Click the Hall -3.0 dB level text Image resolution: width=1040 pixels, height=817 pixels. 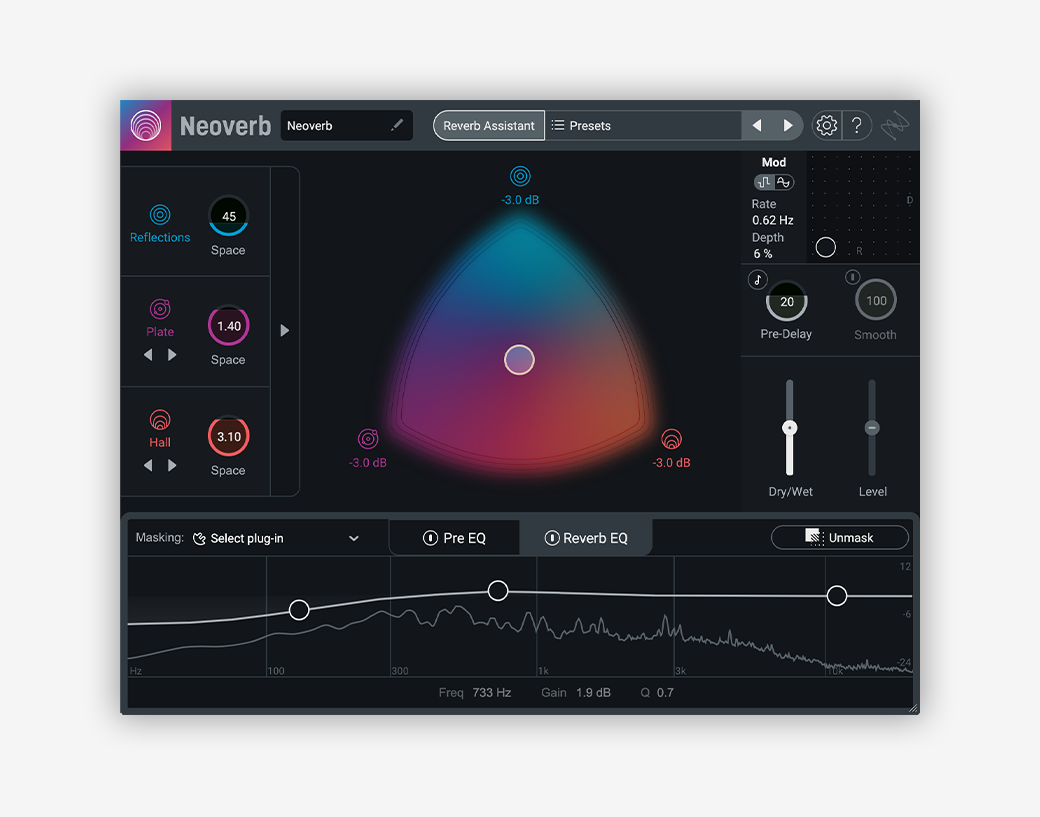671,463
